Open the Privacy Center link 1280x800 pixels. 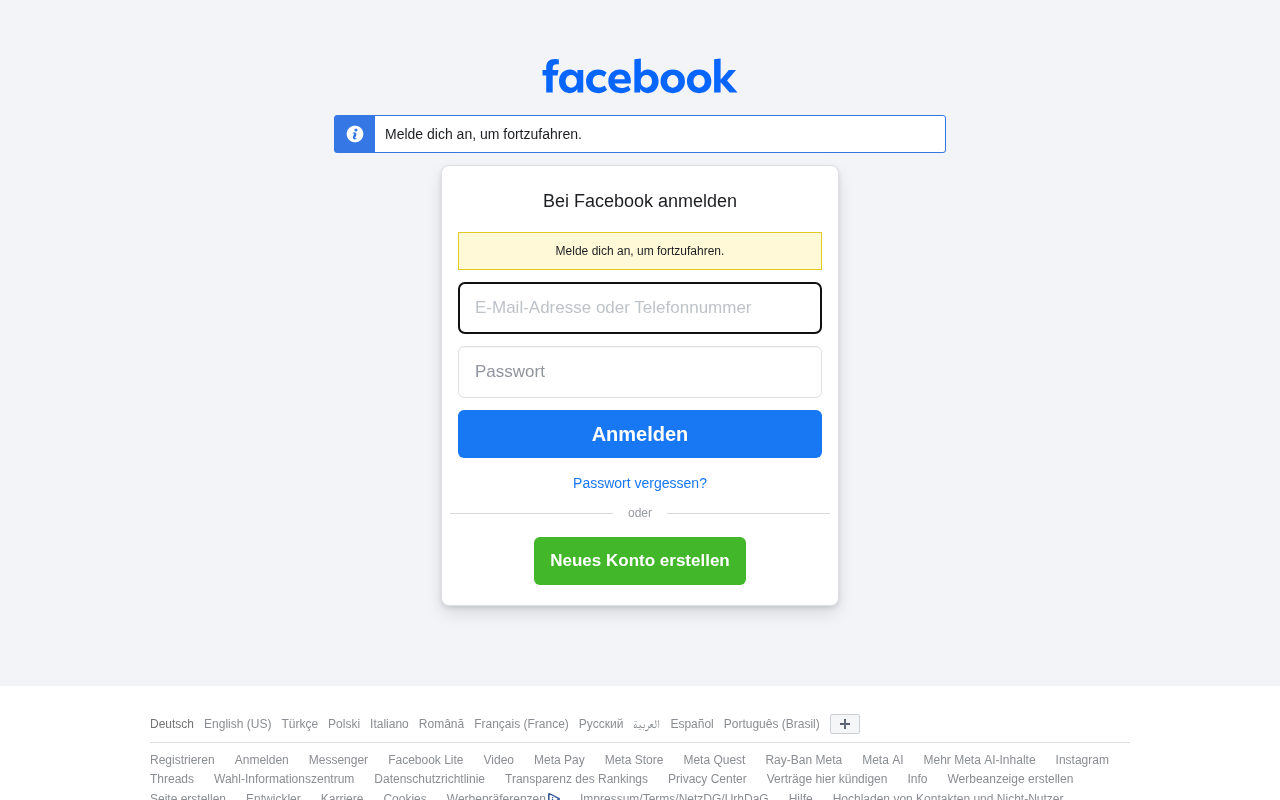pyautogui.click(x=707, y=779)
